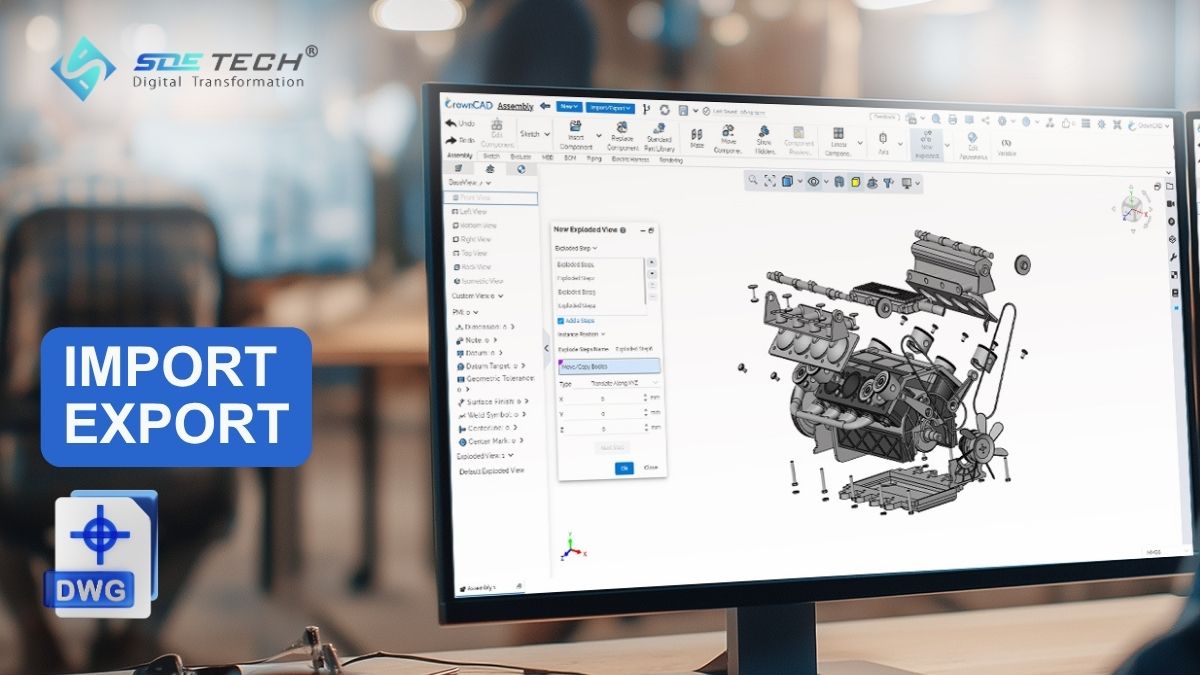
Task: Click the camera icon in right sidebar
Action: [x=1171, y=204]
